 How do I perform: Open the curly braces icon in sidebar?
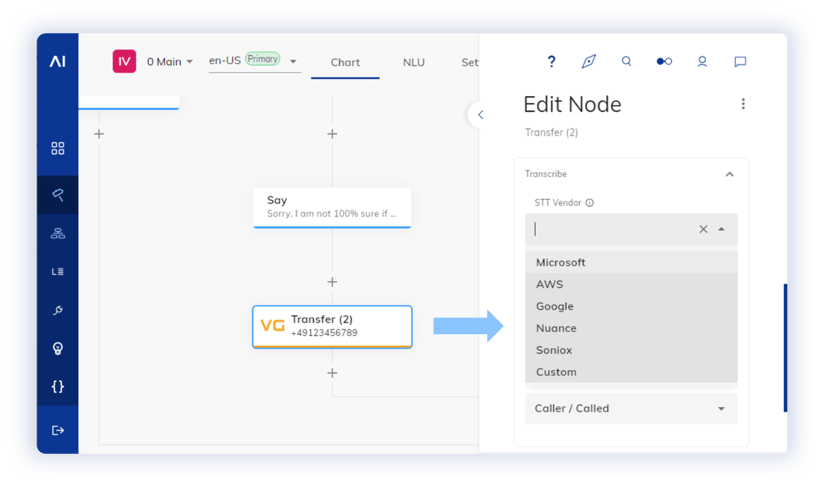[57, 386]
